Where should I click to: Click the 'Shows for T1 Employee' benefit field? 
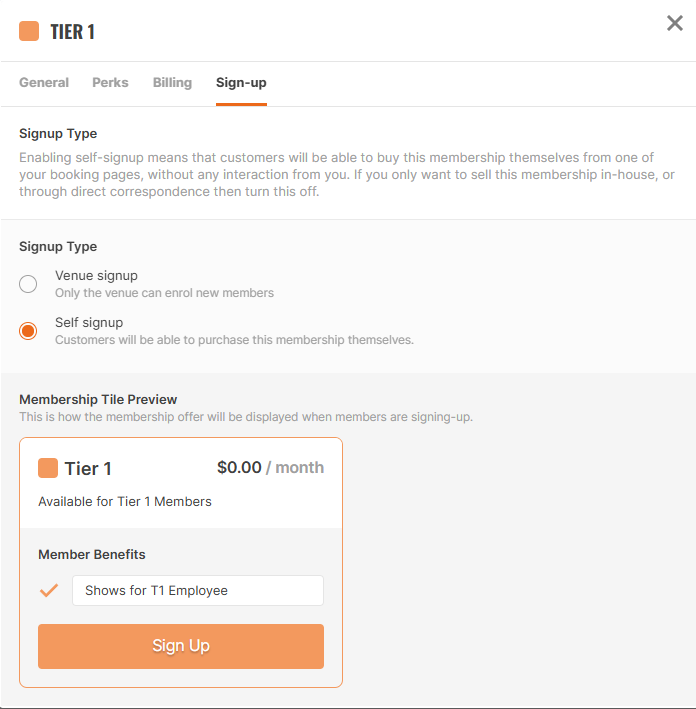198,591
